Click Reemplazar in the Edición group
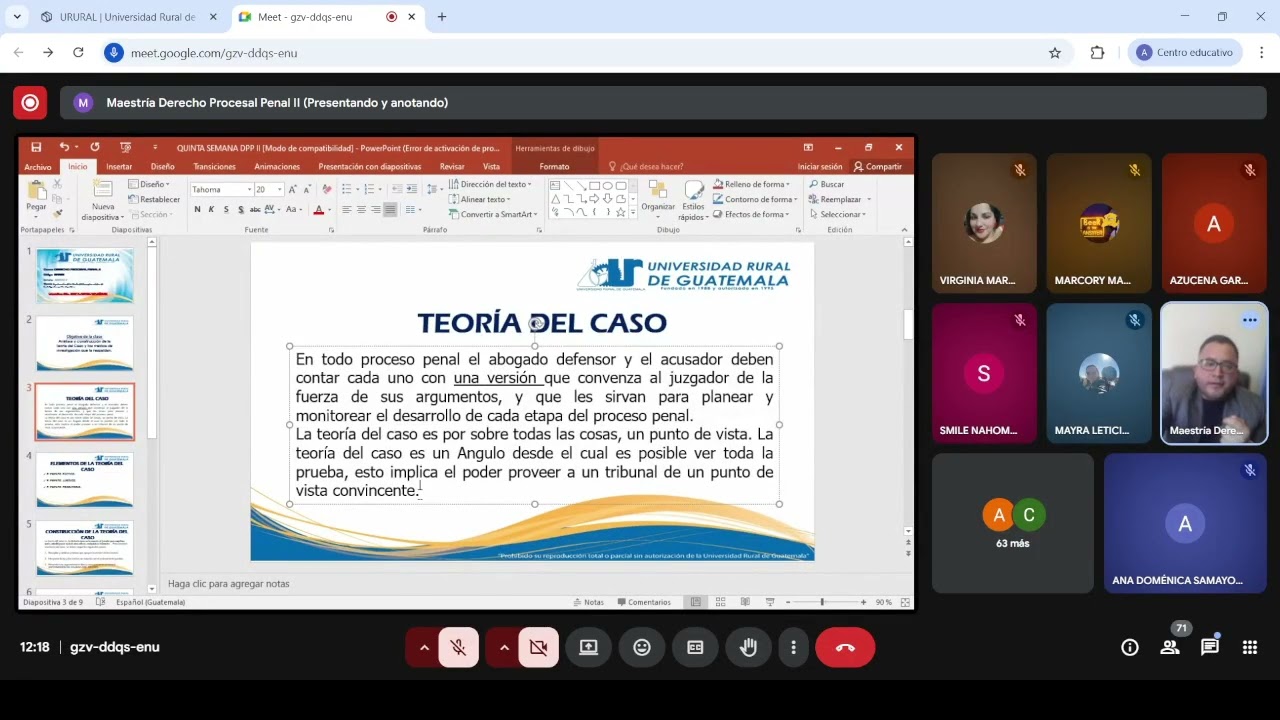 click(837, 199)
